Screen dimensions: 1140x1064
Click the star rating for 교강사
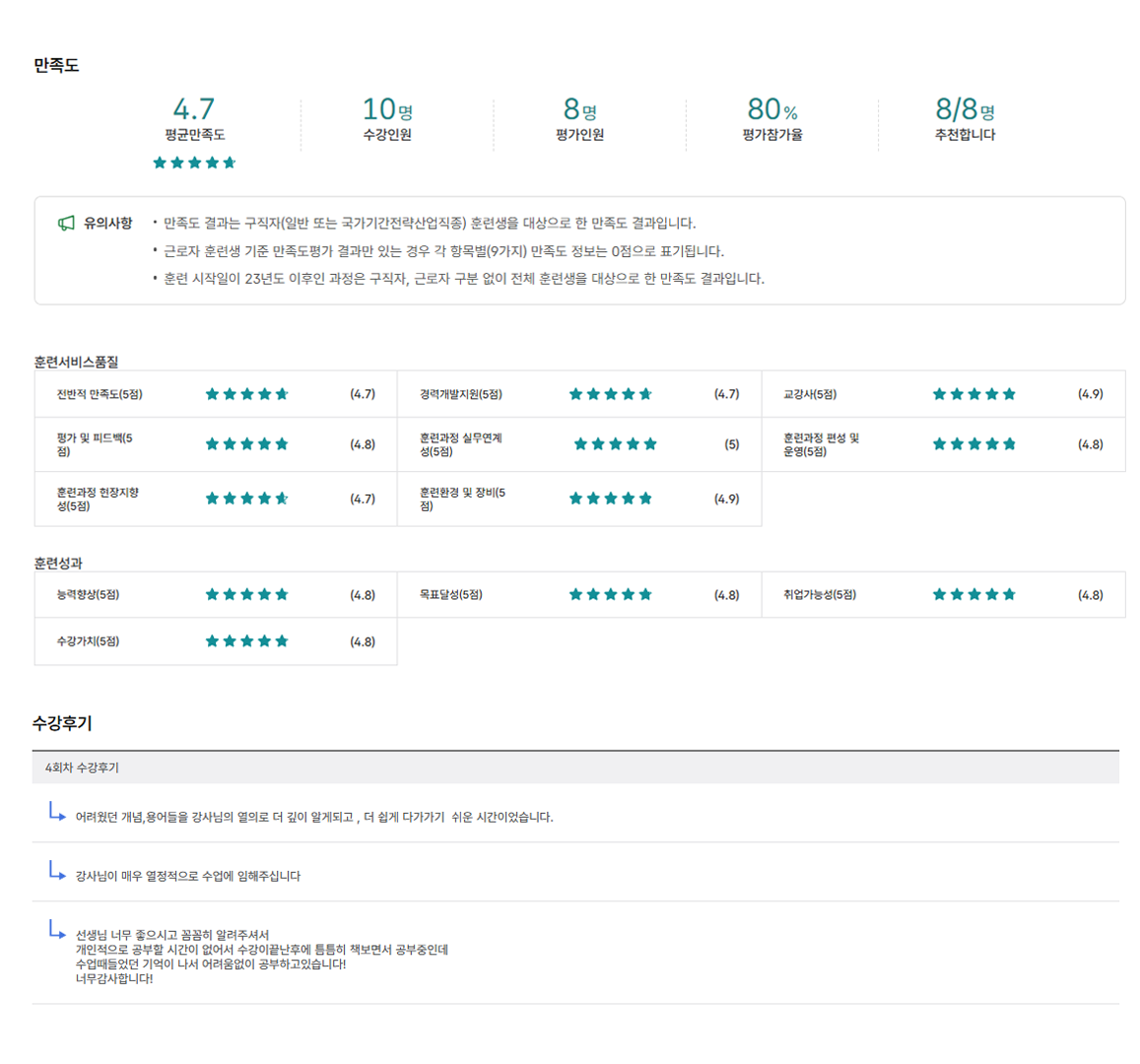tap(973, 394)
